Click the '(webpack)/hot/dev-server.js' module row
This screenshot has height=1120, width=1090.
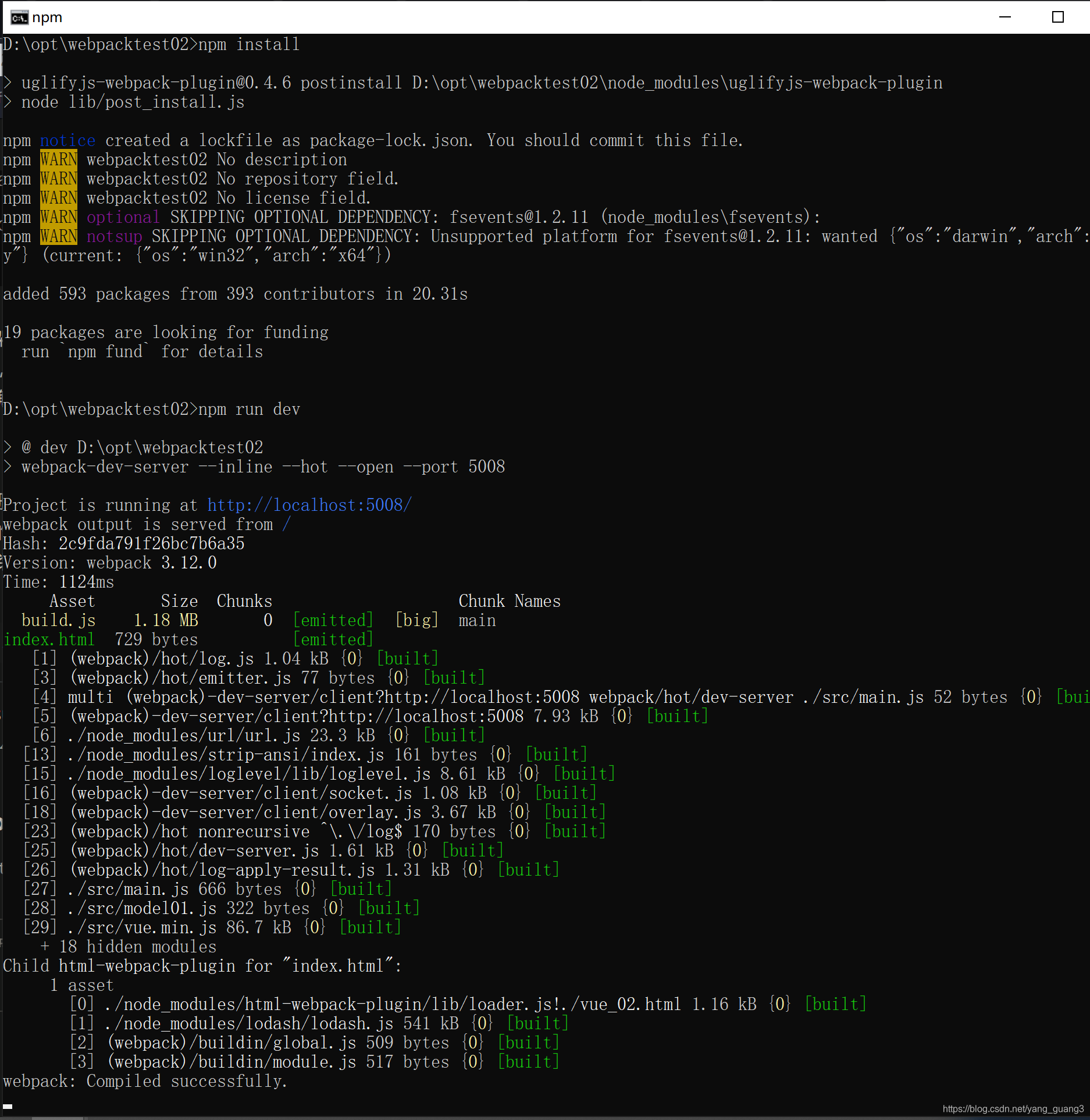point(263,851)
